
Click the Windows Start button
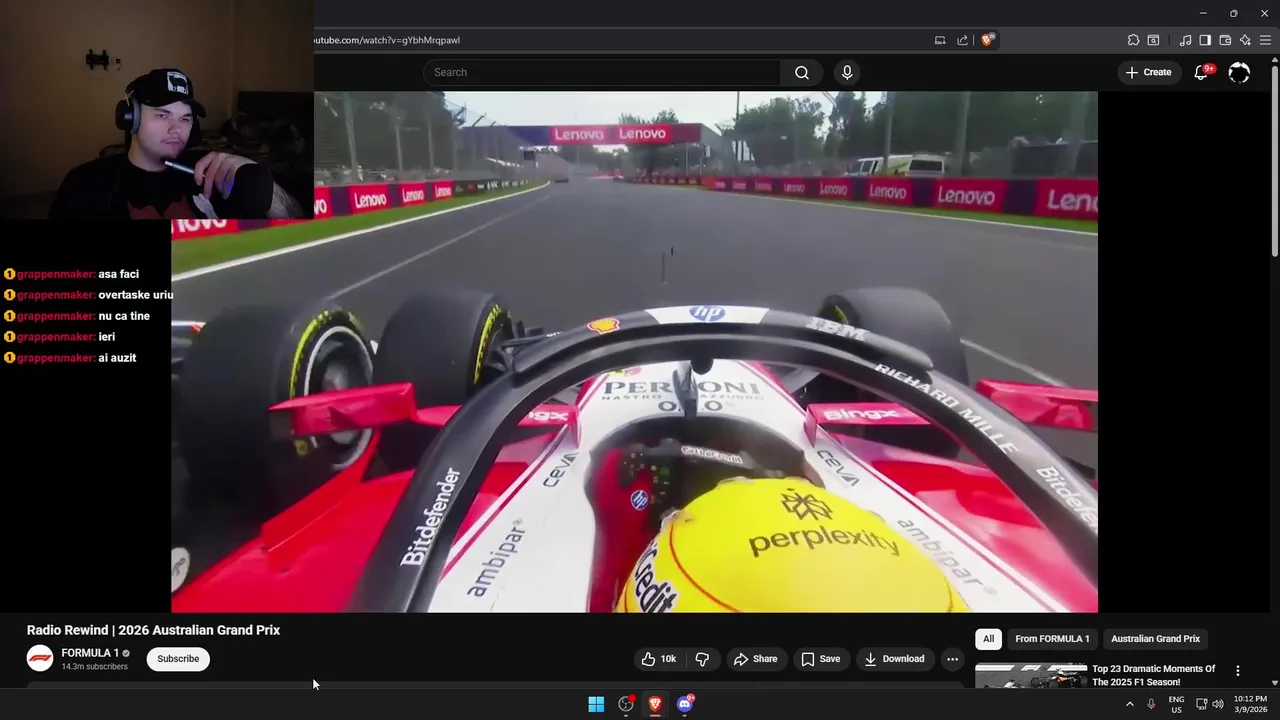[596, 704]
